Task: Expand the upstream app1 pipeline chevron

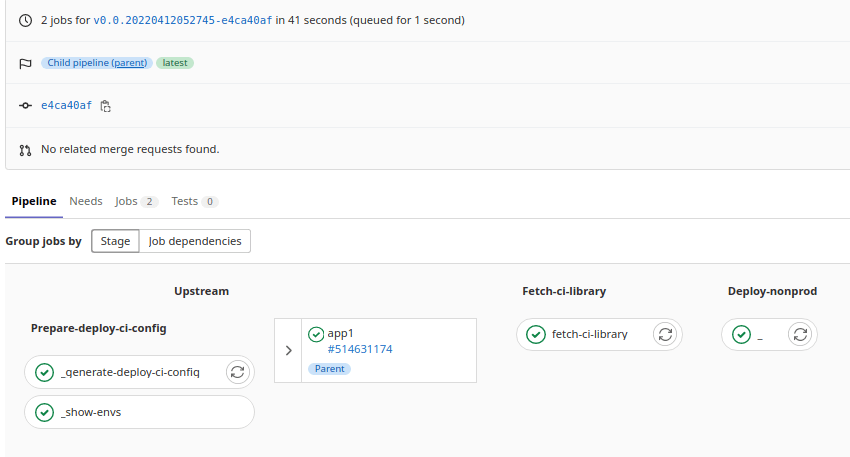Action: [288, 350]
